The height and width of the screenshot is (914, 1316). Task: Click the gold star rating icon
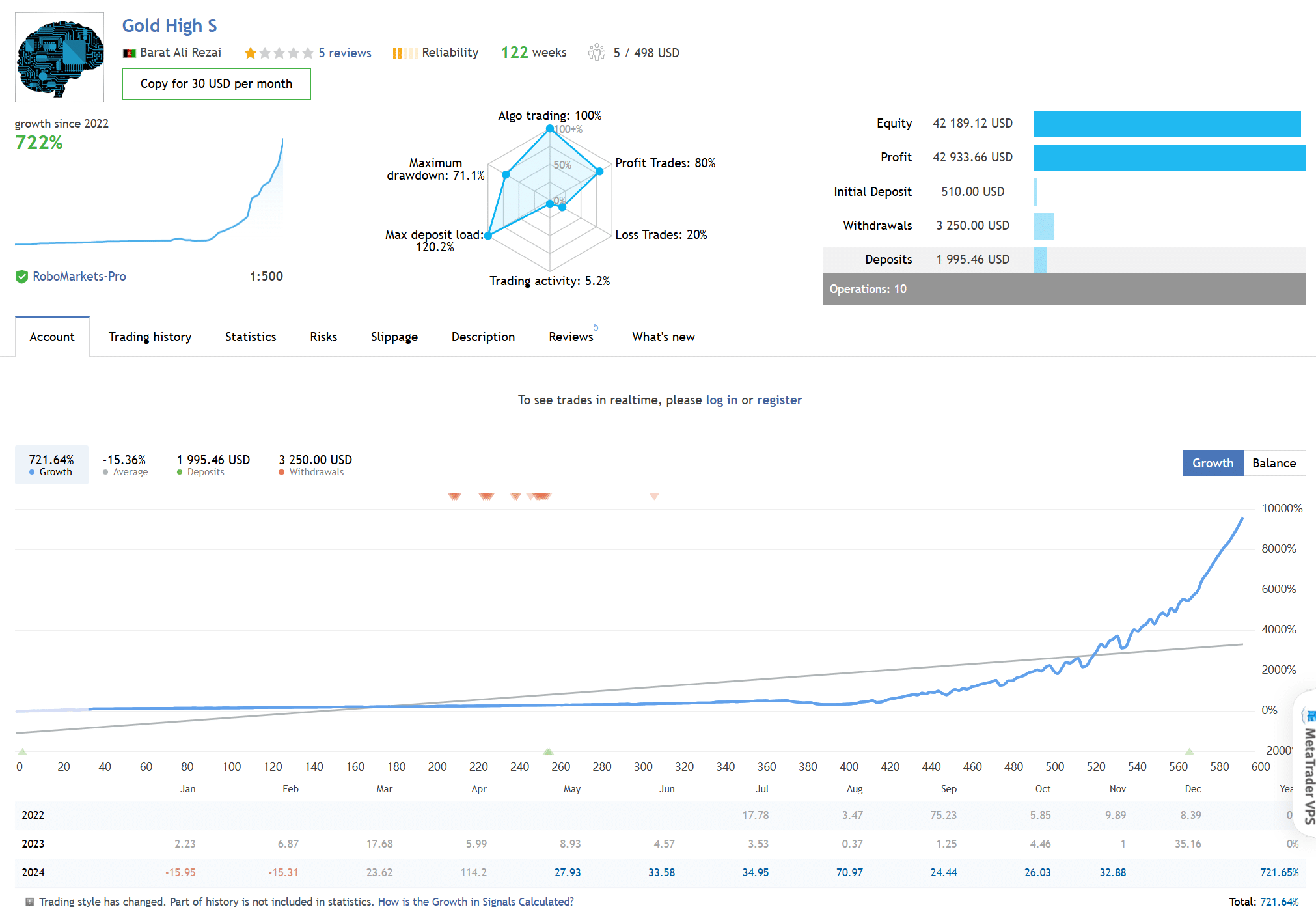click(x=250, y=53)
